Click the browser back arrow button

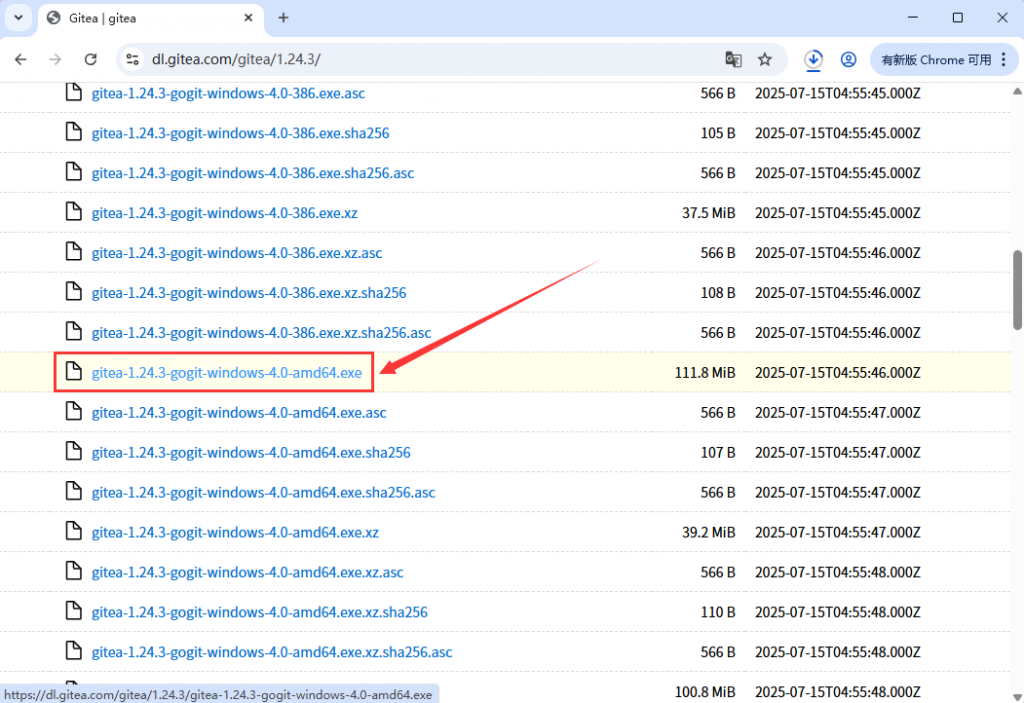pos(21,59)
